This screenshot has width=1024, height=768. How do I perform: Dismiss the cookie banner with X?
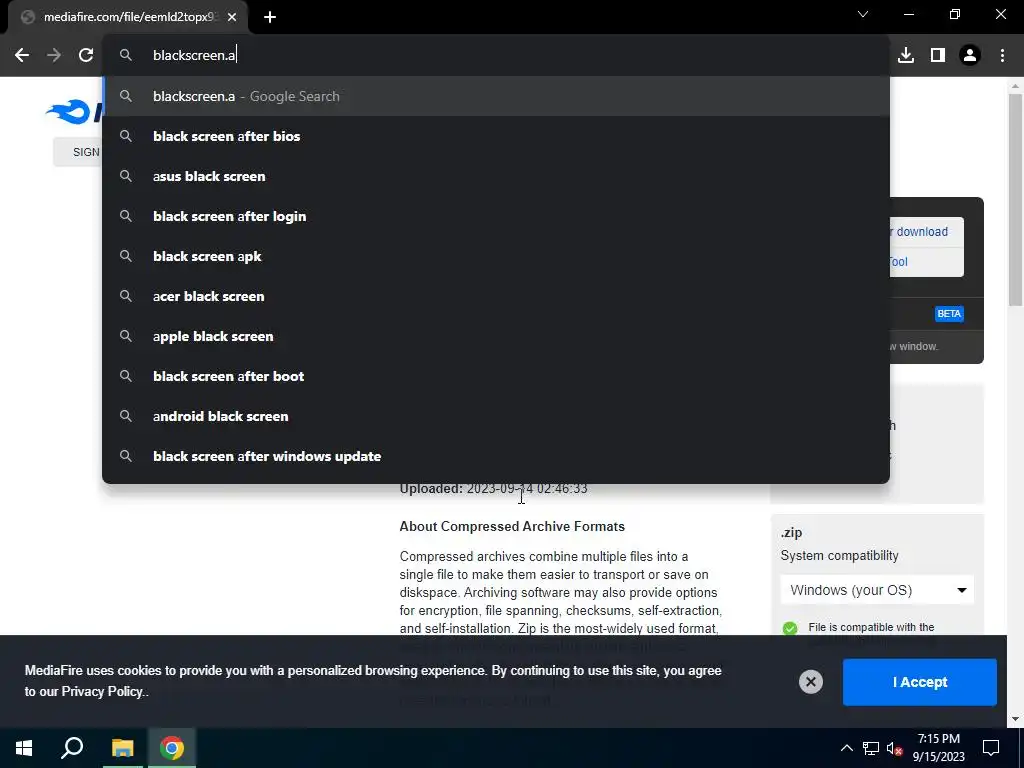pyautogui.click(x=810, y=682)
